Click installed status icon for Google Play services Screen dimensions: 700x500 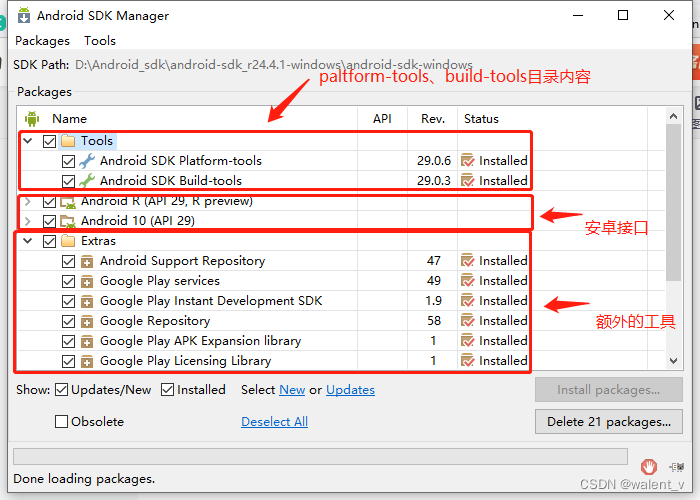pyautogui.click(x=467, y=280)
